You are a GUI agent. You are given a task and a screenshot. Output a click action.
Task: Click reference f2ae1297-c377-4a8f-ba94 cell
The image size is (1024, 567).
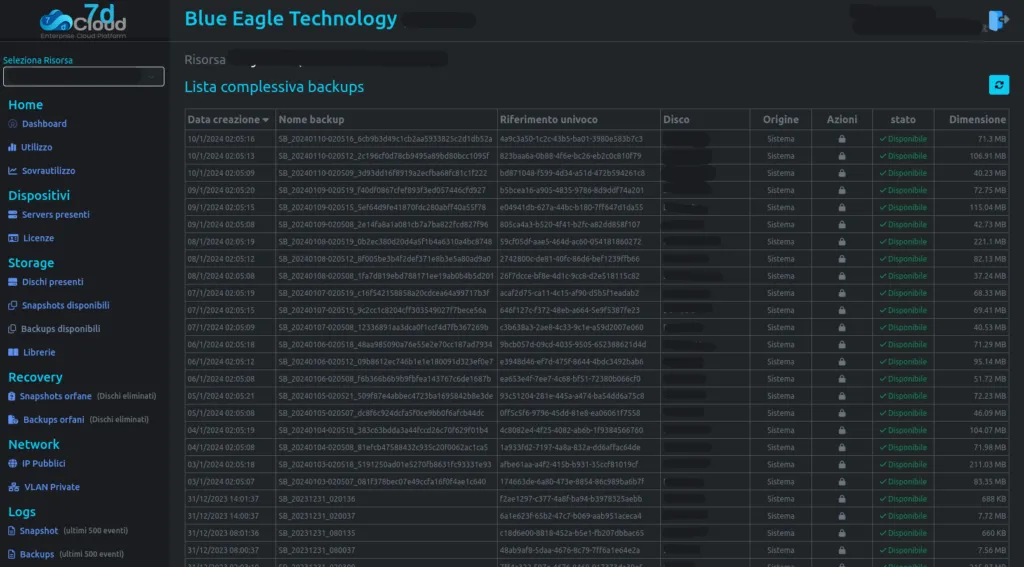pos(571,498)
